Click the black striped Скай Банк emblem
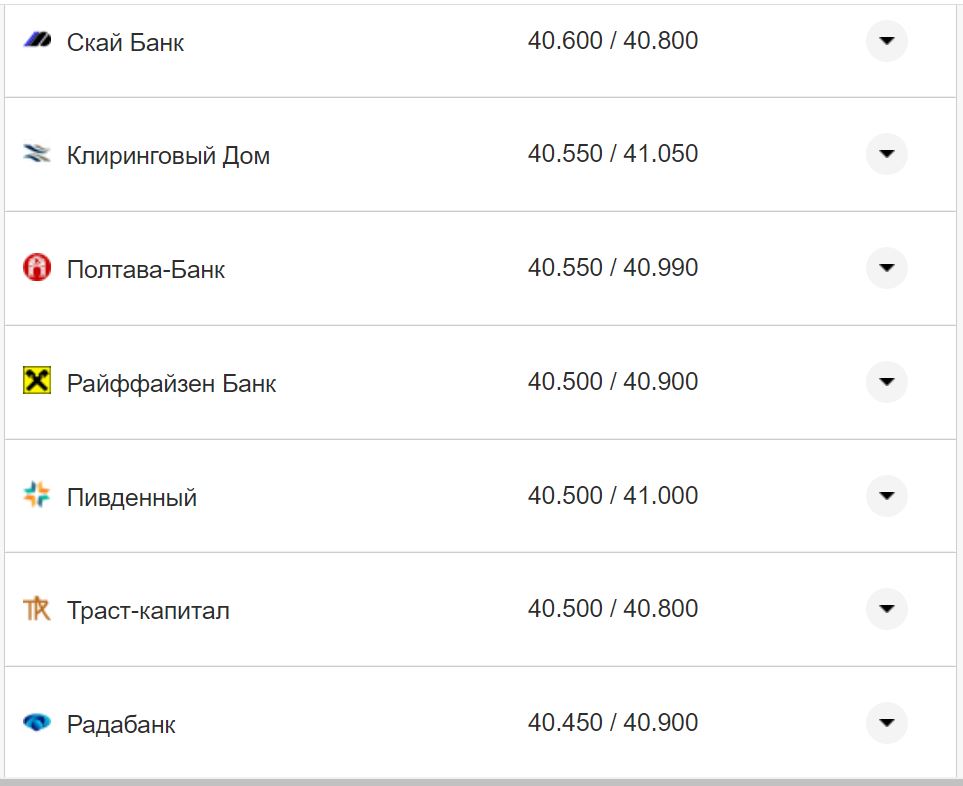Viewport: 963px width, 786px height. coord(35,41)
